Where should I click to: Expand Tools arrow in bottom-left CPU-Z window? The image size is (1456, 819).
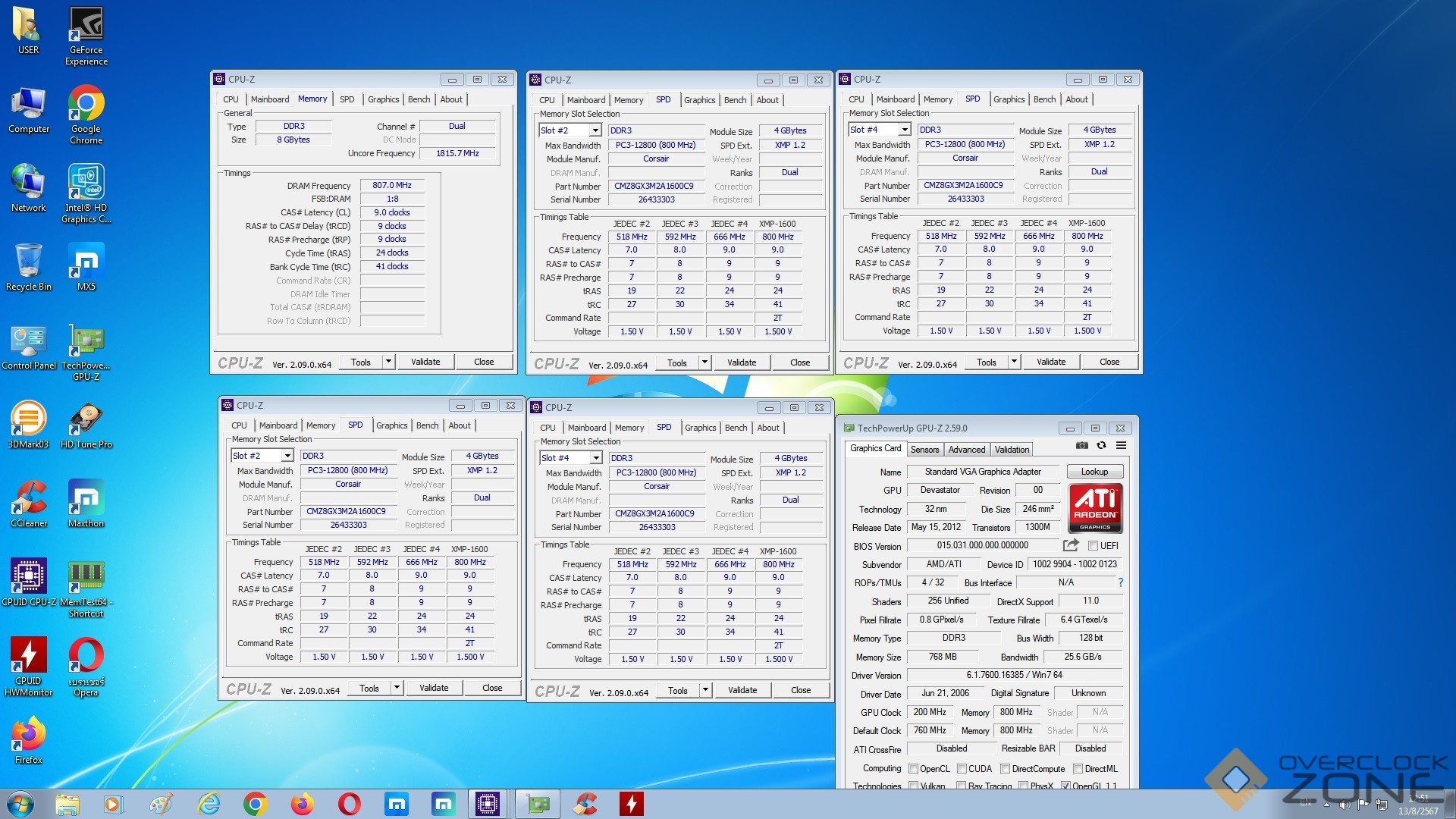tap(397, 688)
